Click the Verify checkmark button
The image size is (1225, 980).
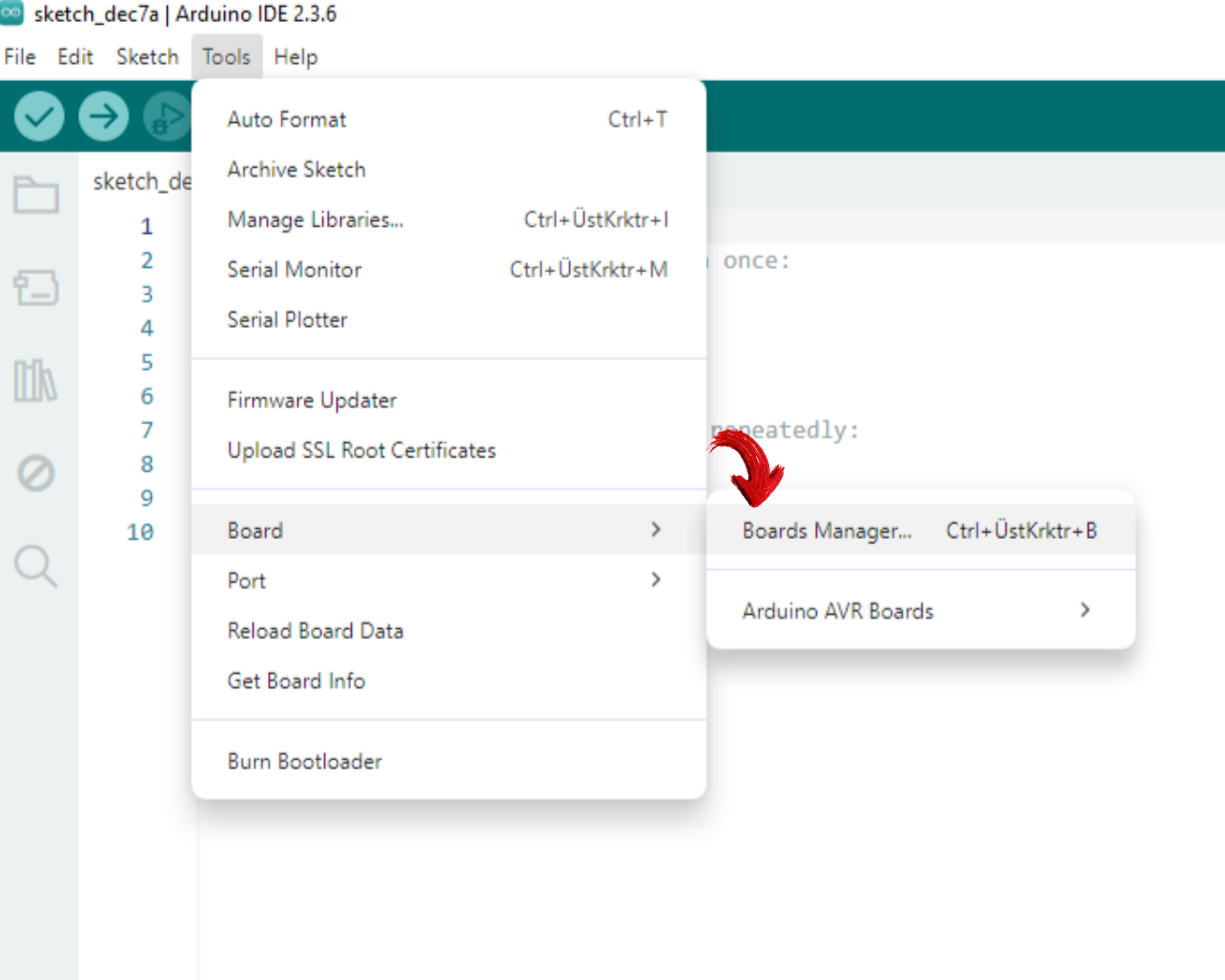39,117
